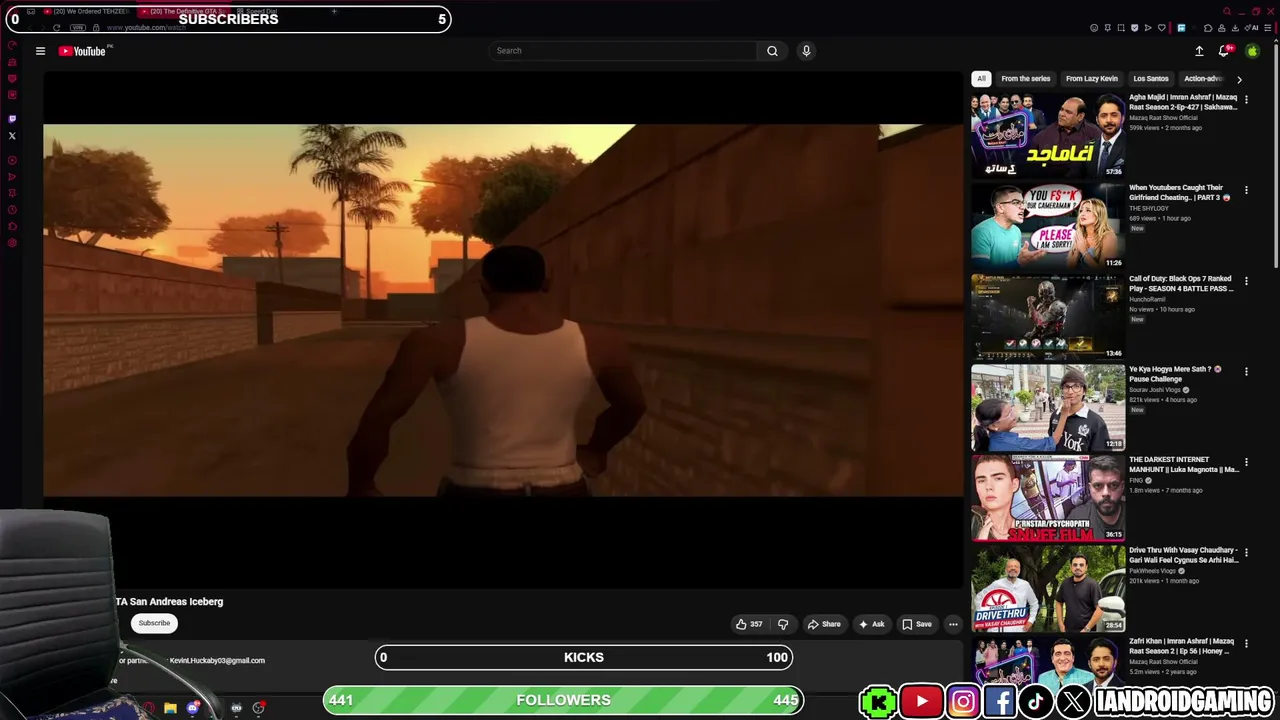This screenshot has width=1280, height=720.
Task: Click the Ask button
Action: pos(871,624)
